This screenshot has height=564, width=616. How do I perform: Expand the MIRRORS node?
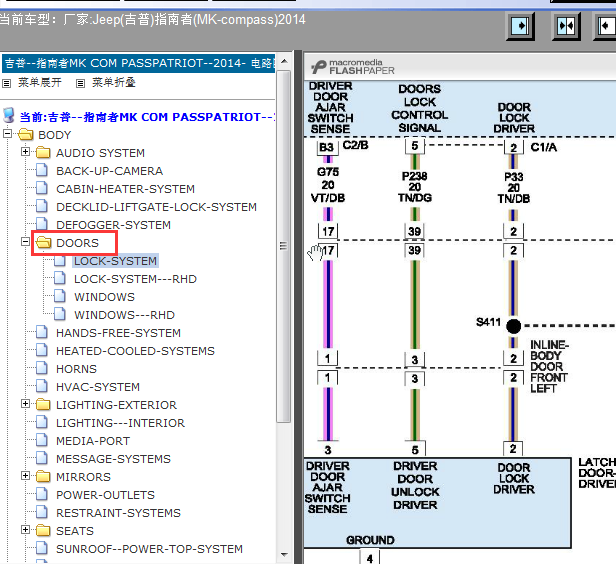25,476
